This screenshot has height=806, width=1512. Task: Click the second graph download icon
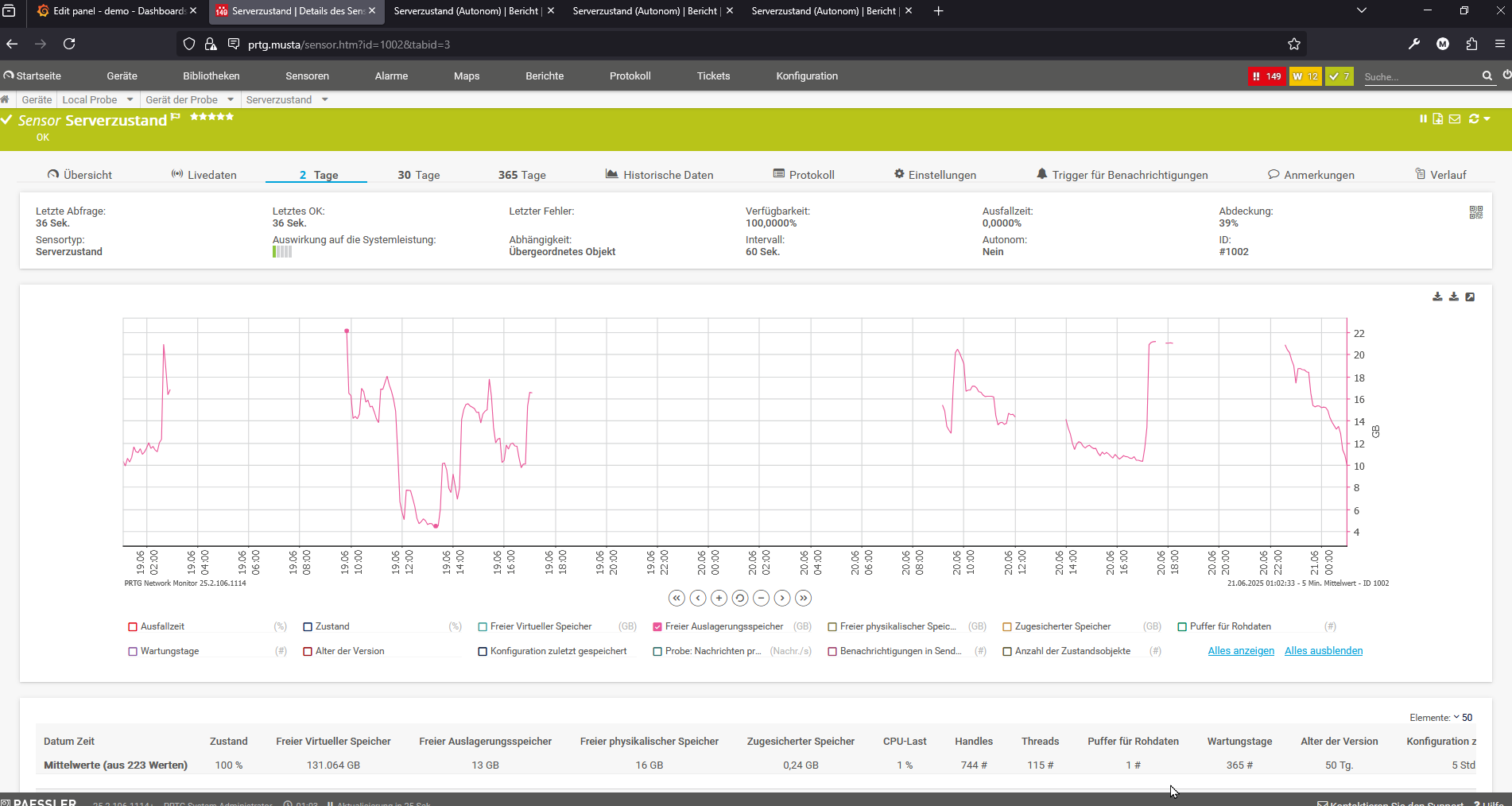click(1454, 296)
